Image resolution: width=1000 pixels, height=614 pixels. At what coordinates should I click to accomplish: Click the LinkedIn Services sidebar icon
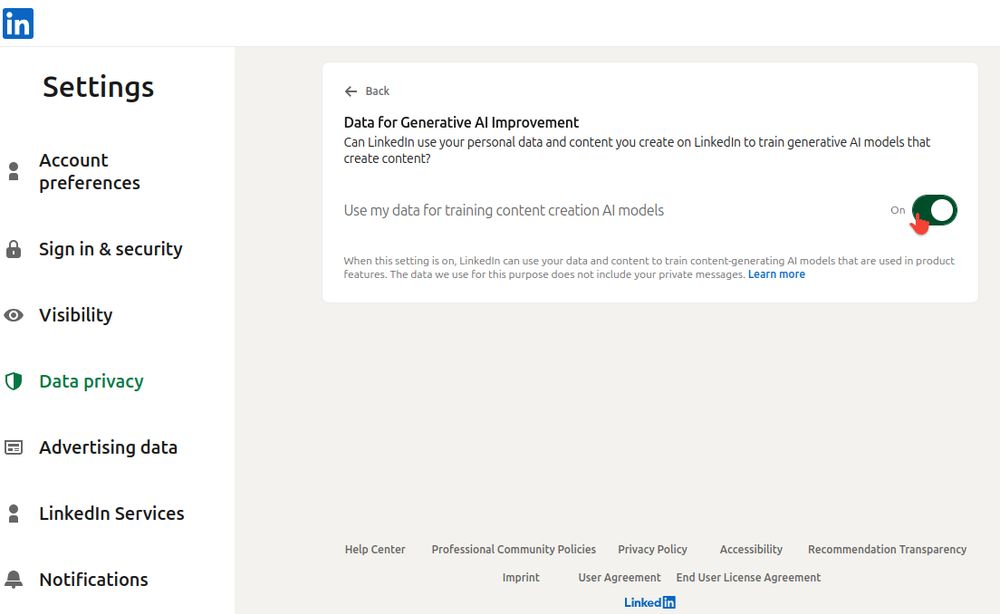pyautogui.click(x=15, y=513)
